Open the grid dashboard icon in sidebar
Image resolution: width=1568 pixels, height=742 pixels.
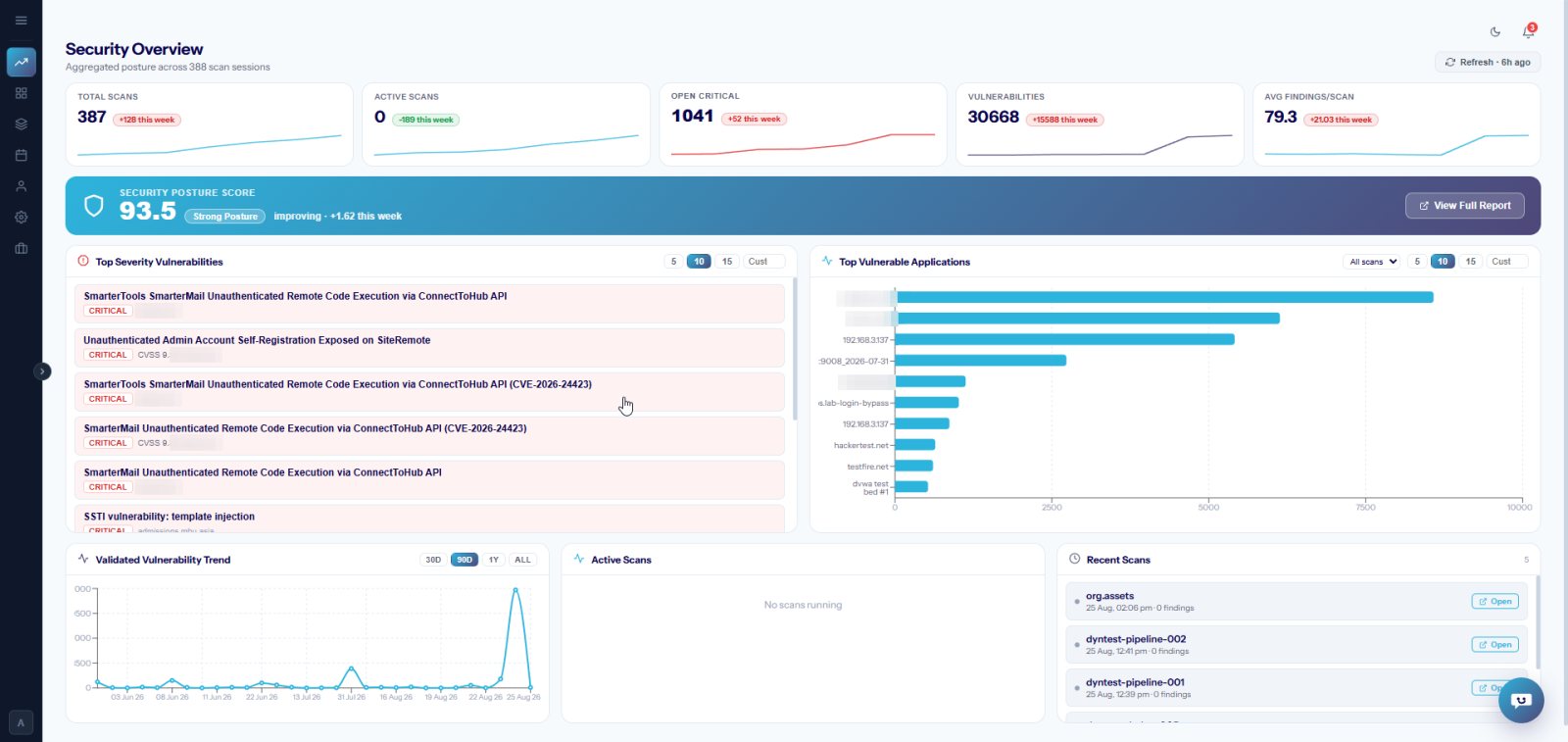21,93
